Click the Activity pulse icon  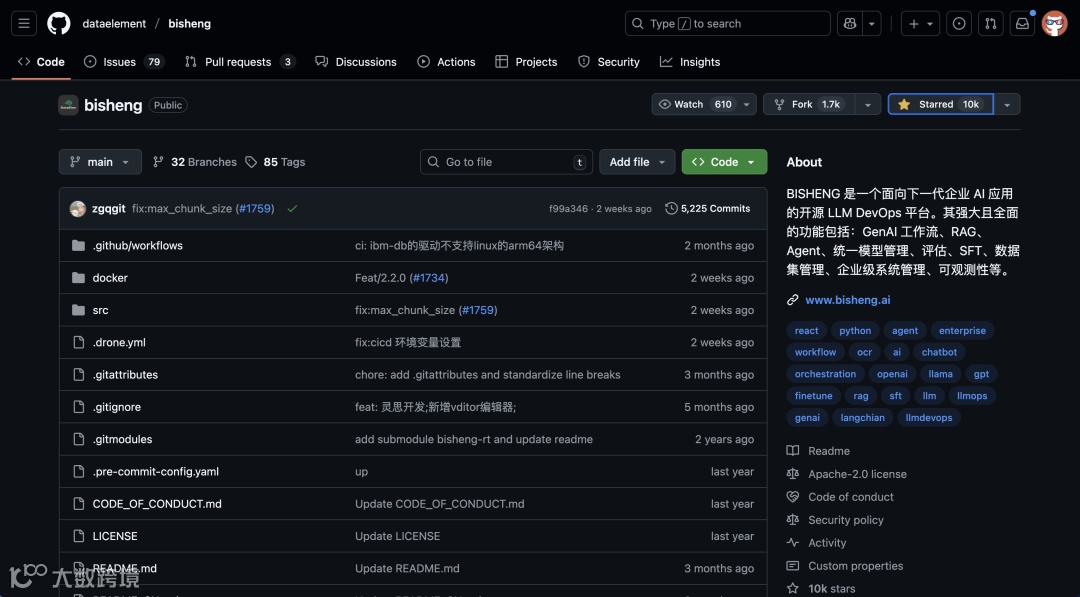[x=793, y=543]
